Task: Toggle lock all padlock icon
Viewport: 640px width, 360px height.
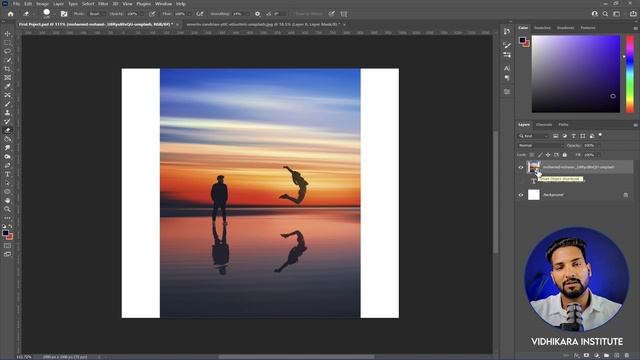Action: point(564,155)
